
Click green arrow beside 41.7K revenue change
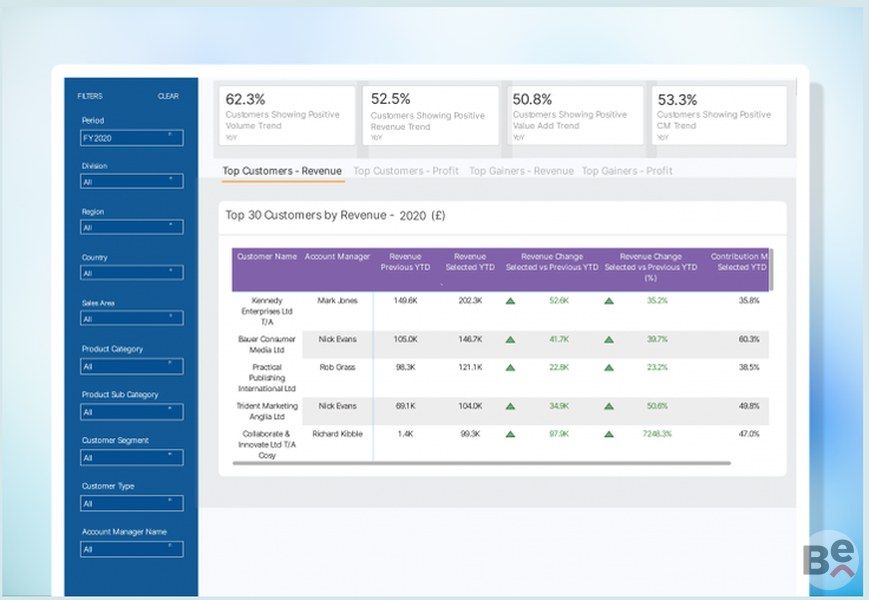[510, 340]
